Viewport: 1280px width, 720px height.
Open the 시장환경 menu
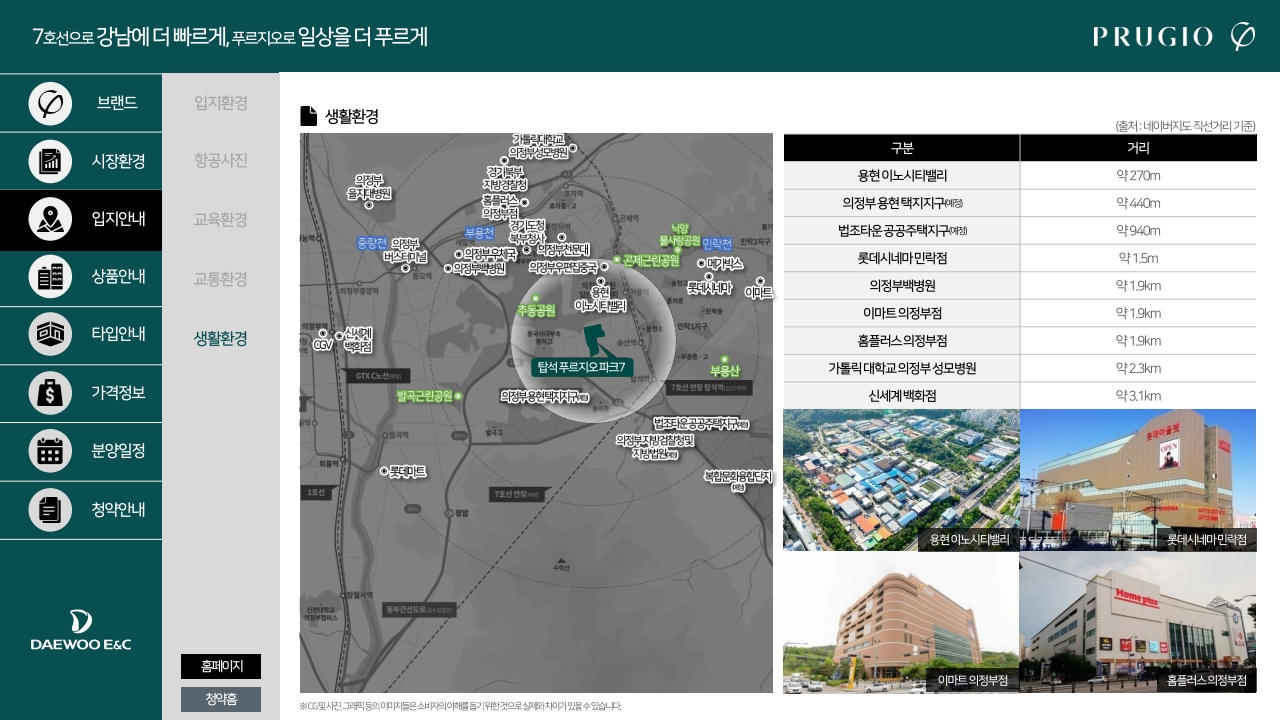click(x=81, y=161)
